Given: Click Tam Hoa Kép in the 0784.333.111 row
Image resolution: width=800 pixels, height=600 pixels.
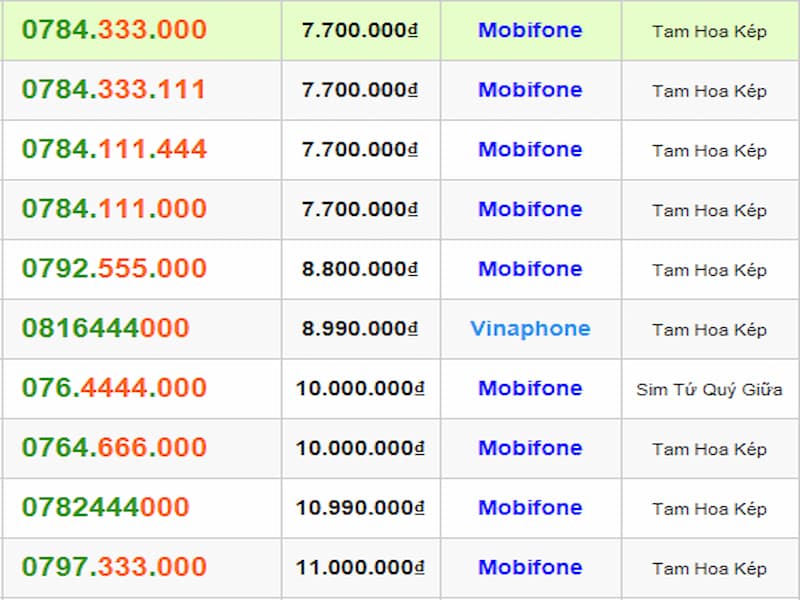Looking at the screenshot, I should click(709, 91).
